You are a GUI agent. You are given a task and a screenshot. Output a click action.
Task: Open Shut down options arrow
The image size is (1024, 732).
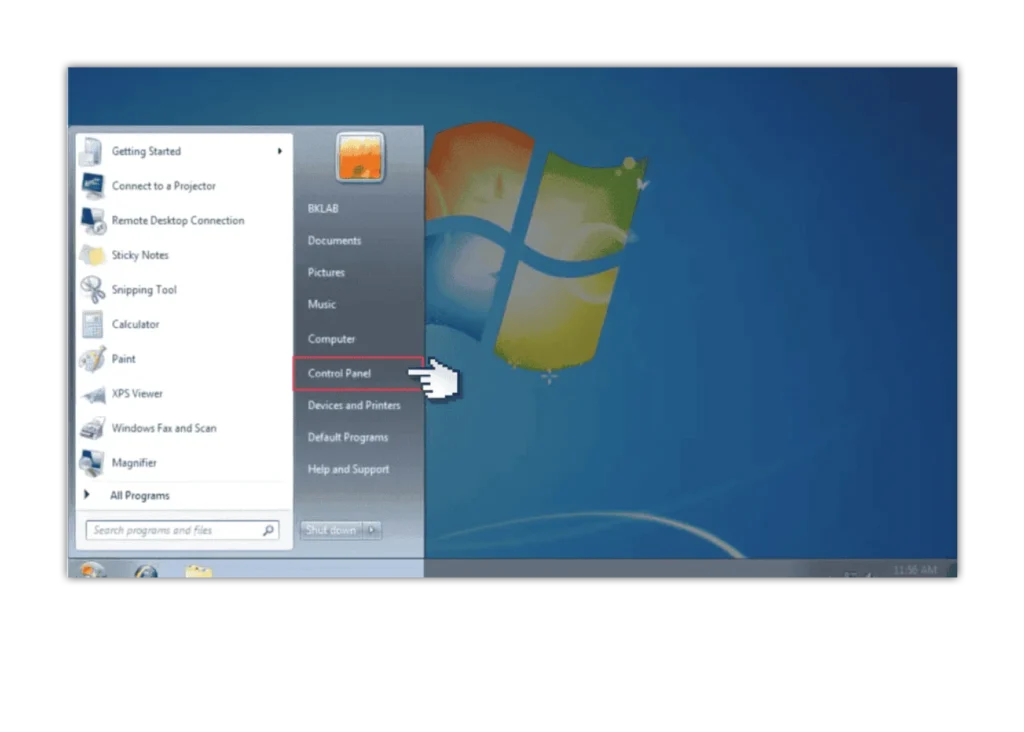(x=372, y=530)
